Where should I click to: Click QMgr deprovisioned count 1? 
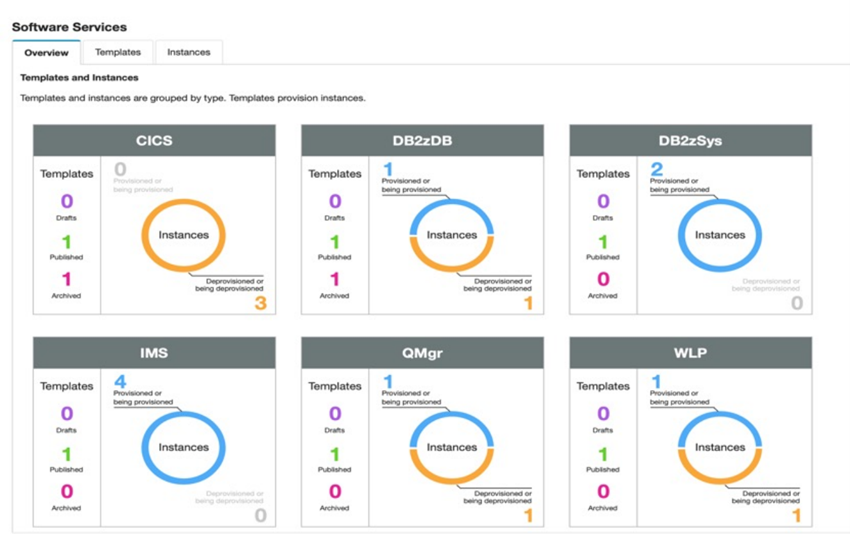[x=528, y=515]
